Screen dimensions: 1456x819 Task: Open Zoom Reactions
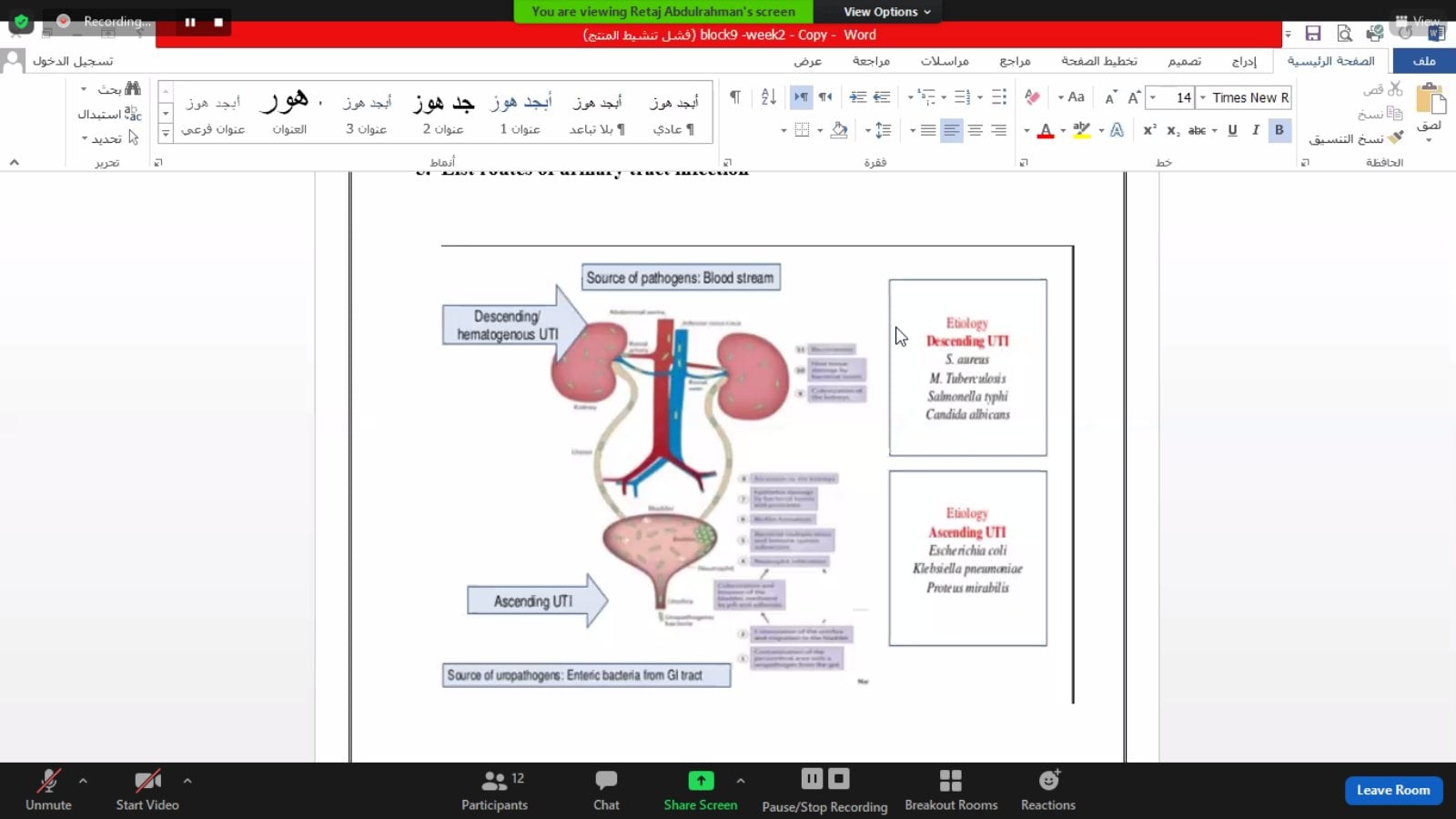1047,790
